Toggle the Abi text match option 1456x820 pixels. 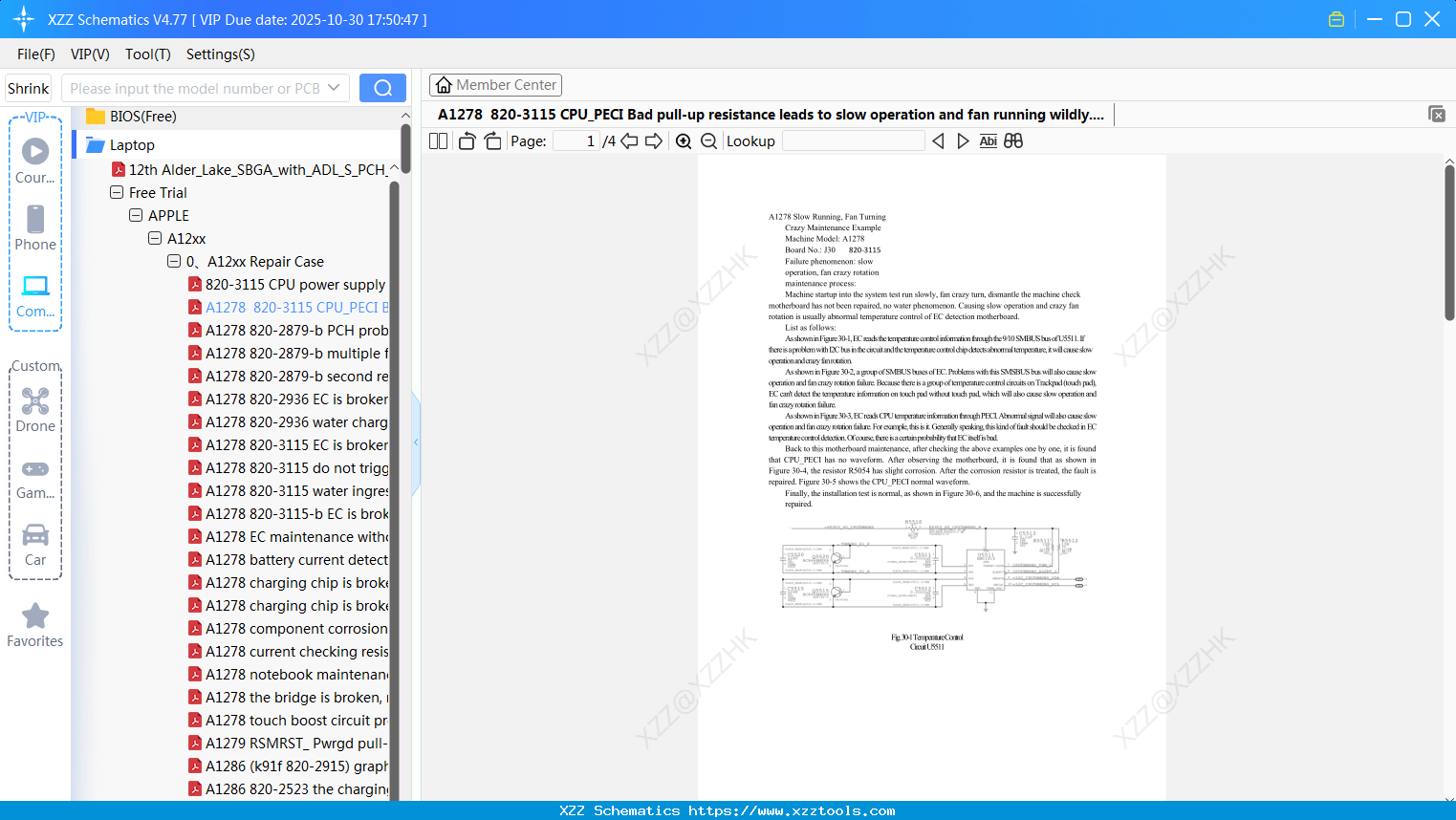pyautogui.click(x=989, y=140)
